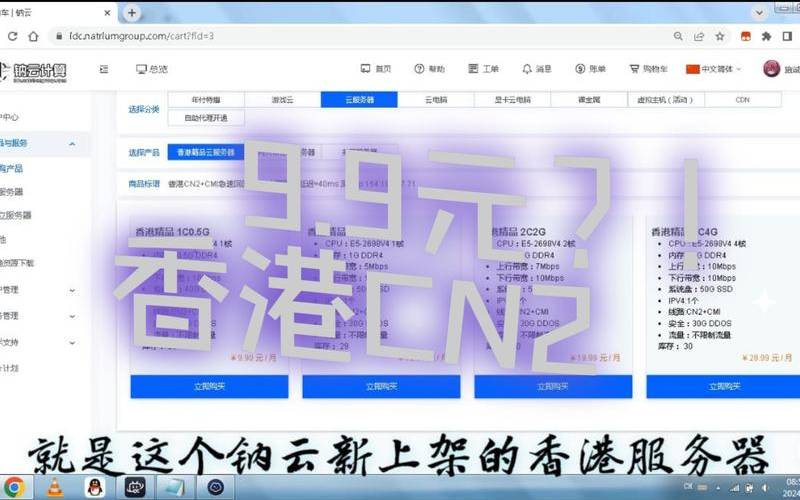Click the network signal tray icon
Image resolution: width=800 pixels, height=500 pixels.
pyautogui.click(x=735, y=488)
